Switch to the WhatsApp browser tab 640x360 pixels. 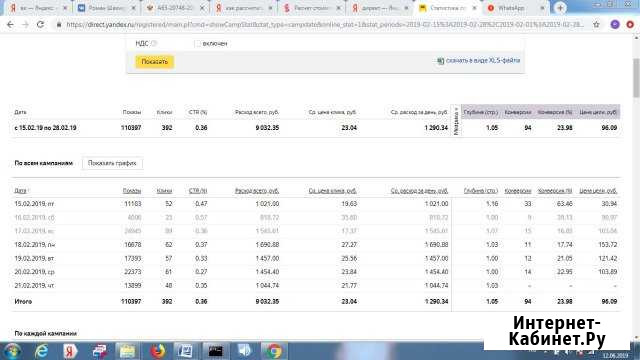click(516, 8)
